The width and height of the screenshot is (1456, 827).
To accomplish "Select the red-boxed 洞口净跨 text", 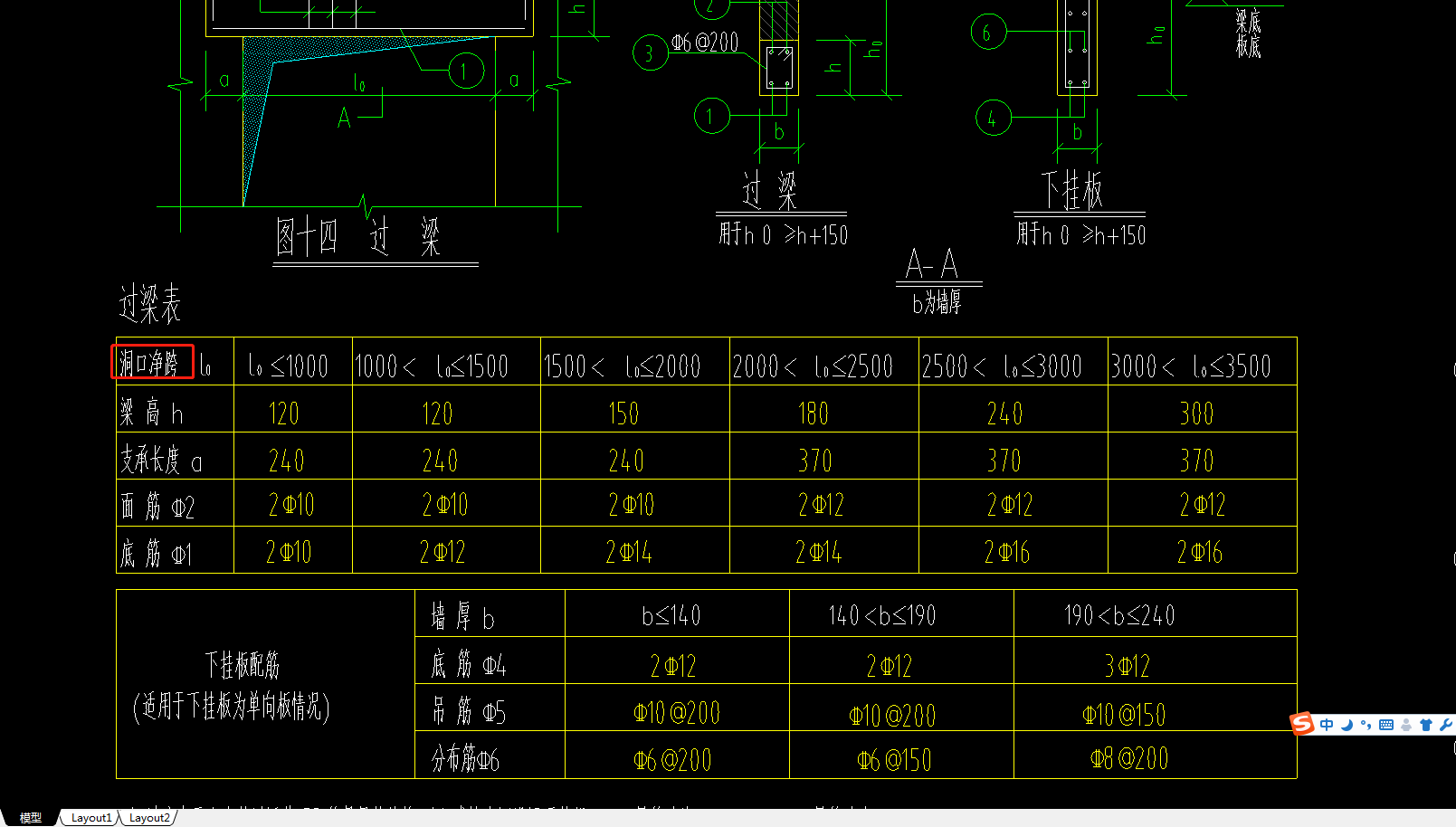I will click(x=150, y=364).
